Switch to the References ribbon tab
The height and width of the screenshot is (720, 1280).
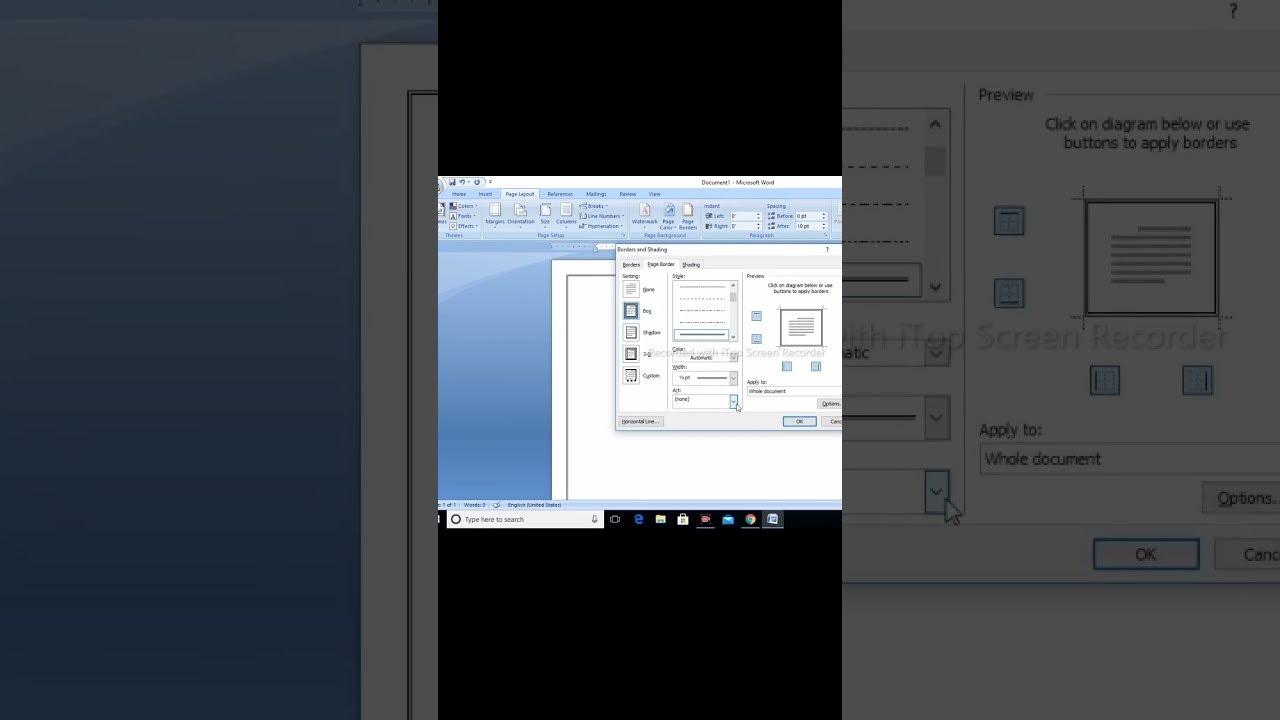click(x=560, y=194)
